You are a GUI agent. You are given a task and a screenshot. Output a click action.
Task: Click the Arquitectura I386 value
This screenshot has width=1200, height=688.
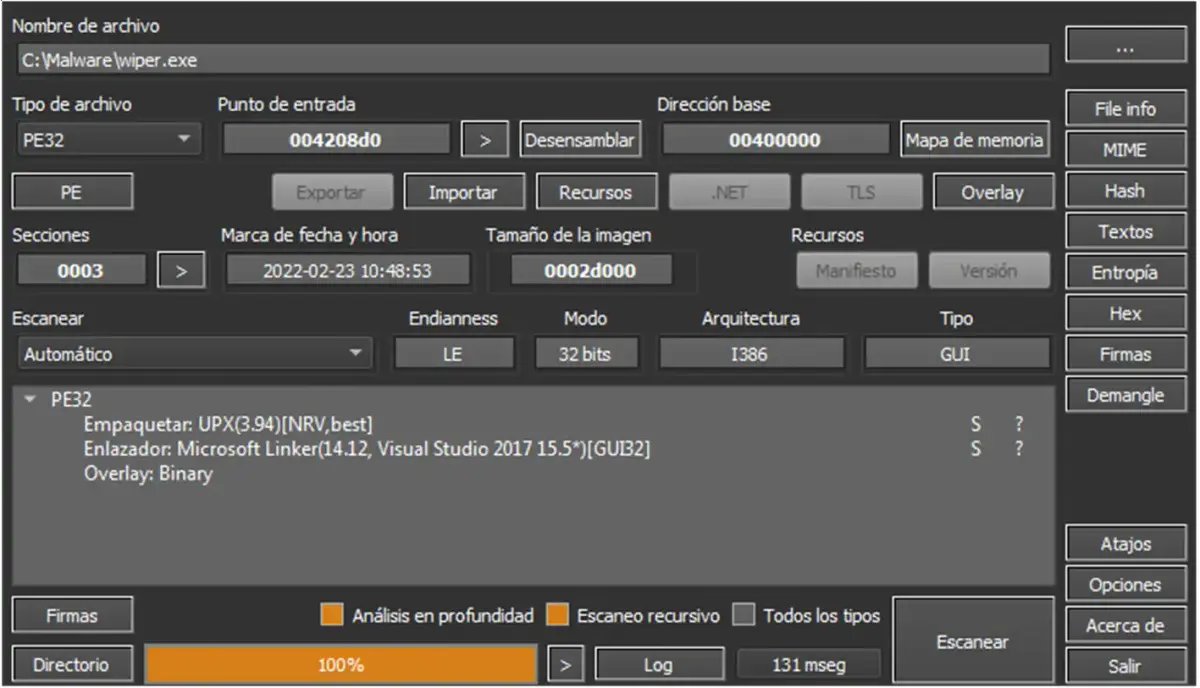pos(750,354)
